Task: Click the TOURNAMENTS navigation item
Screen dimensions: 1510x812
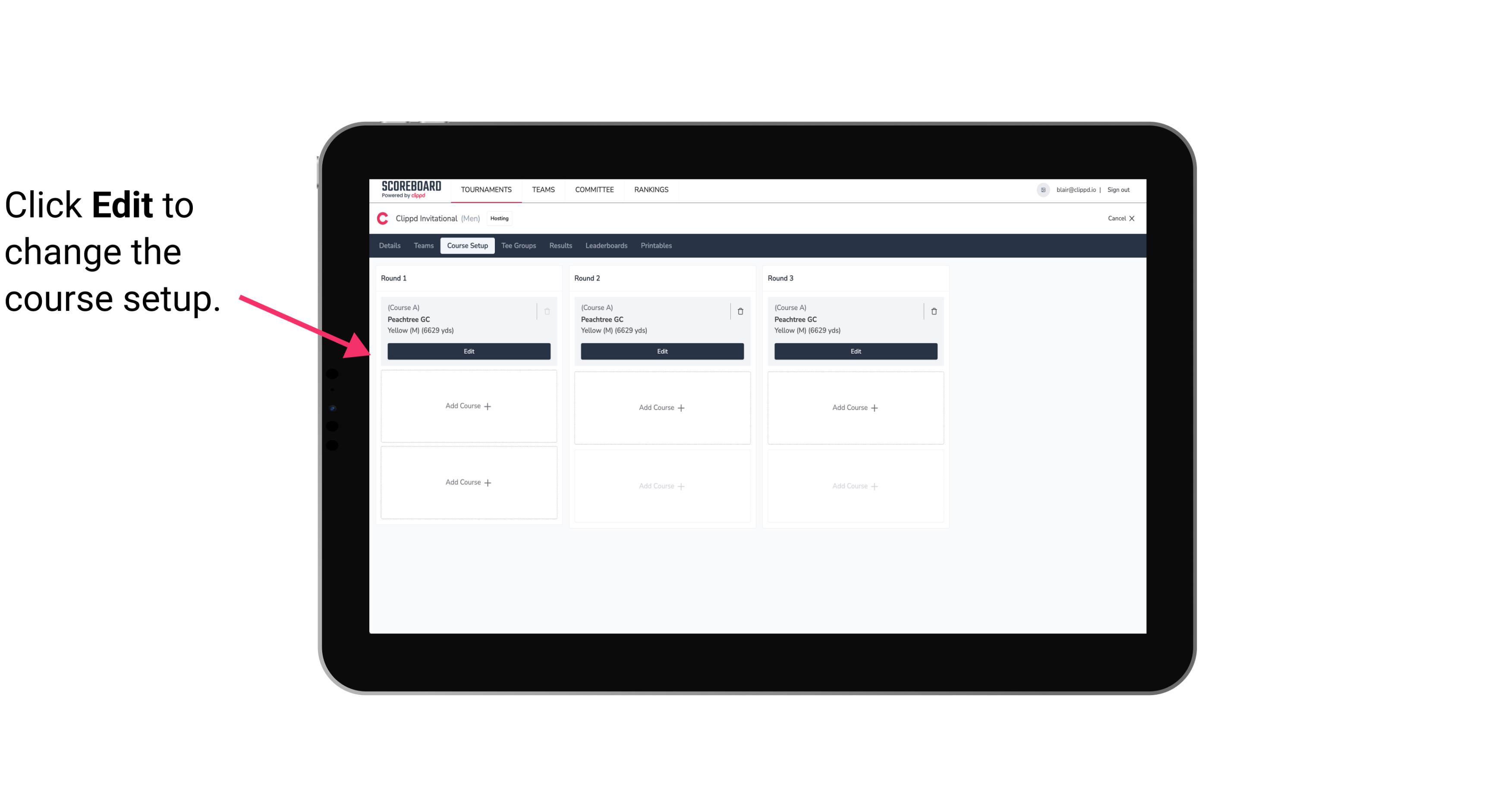Action: click(487, 189)
